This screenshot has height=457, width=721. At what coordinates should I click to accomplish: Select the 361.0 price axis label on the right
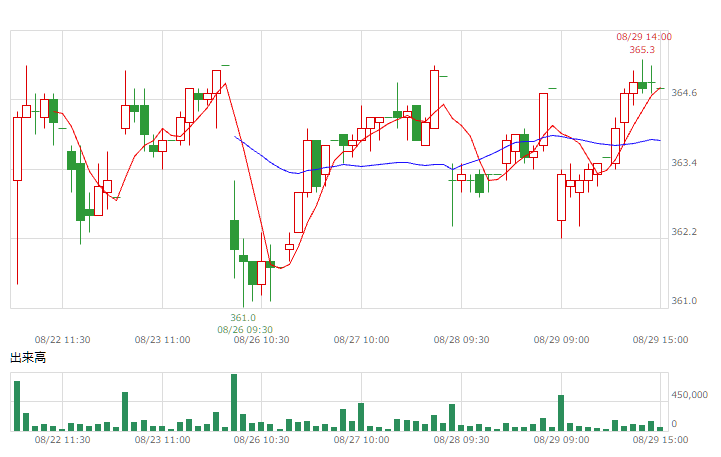click(684, 301)
